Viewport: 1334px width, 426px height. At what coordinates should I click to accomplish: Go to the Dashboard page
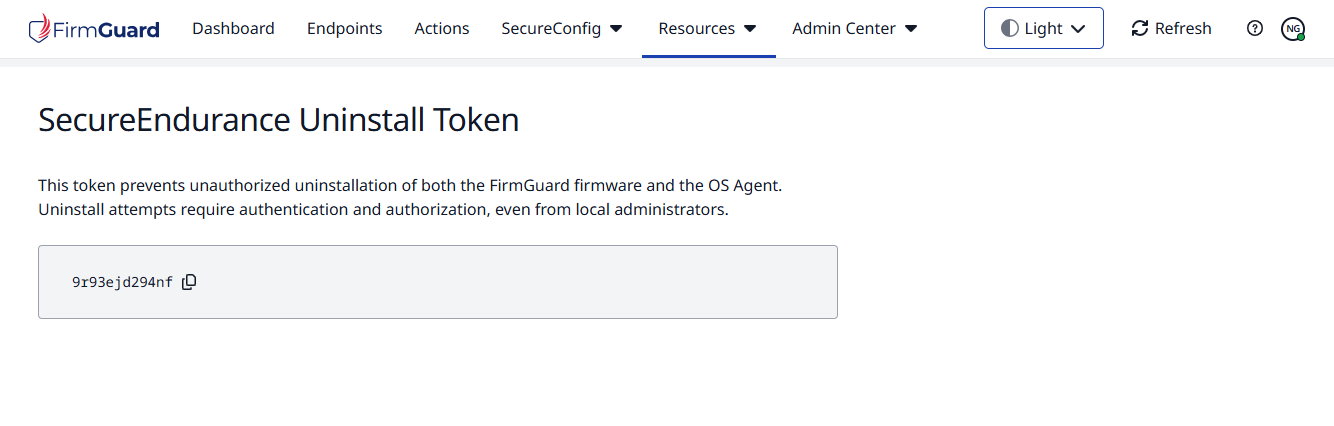coord(233,28)
